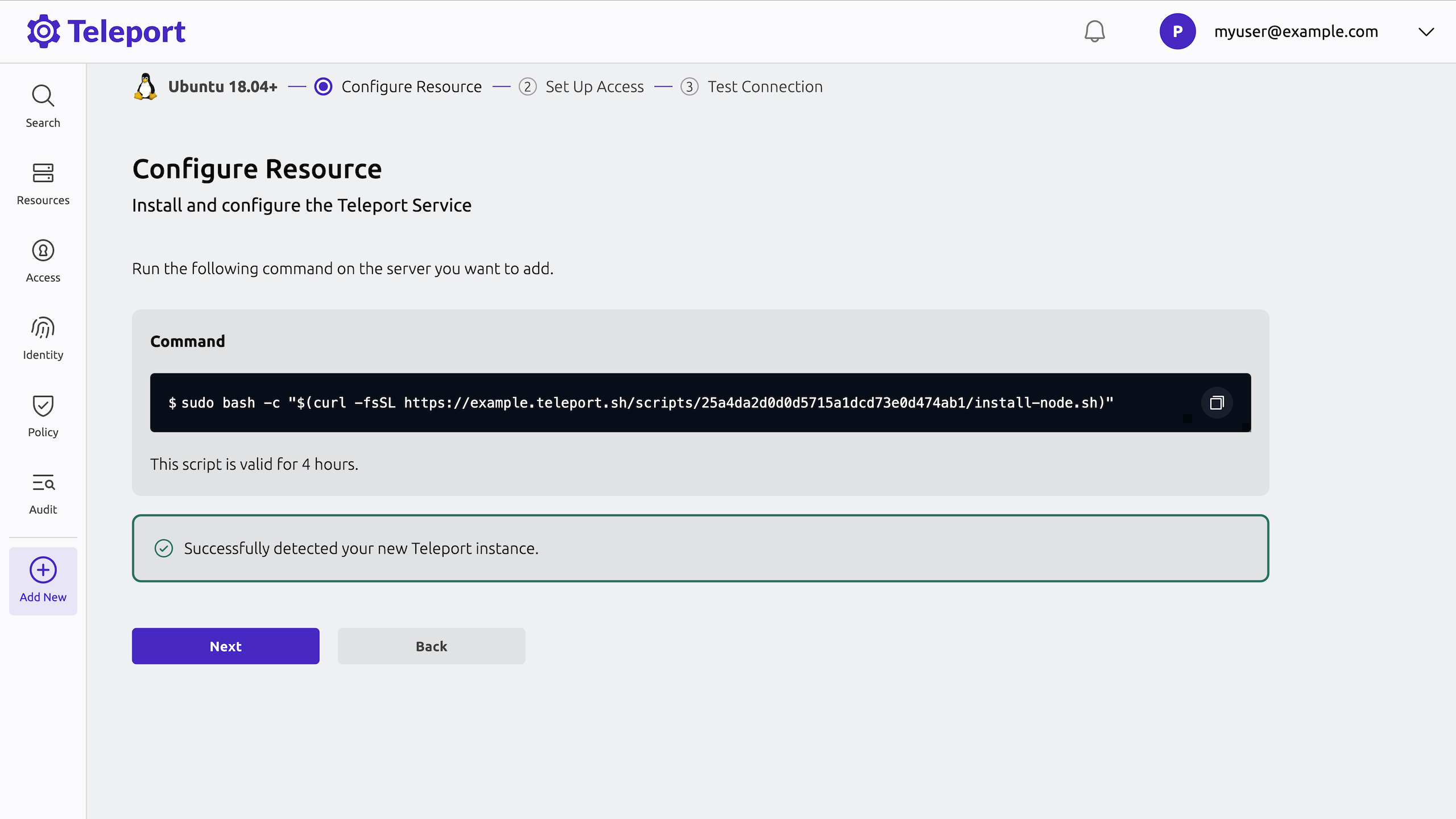Open the Policy shield section

pyautogui.click(x=43, y=415)
